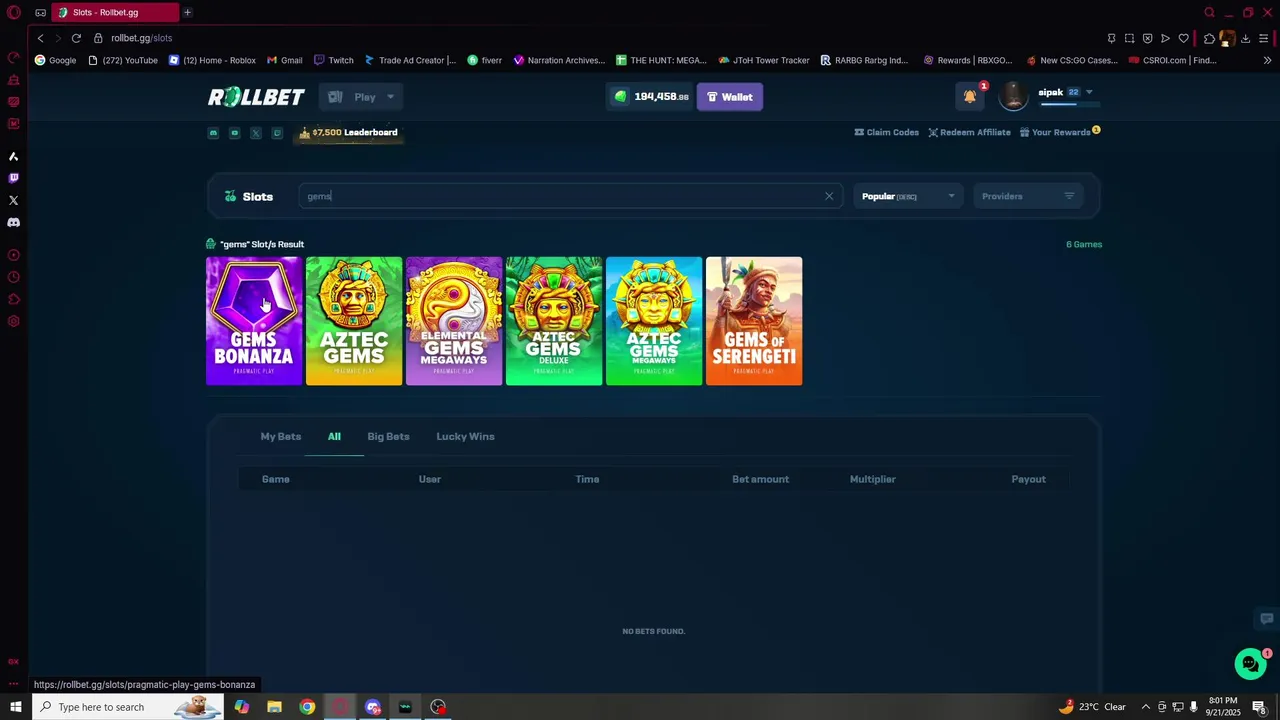The height and width of the screenshot is (720, 1280).
Task: Open Chrome from the taskbar
Action: click(x=307, y=707)
